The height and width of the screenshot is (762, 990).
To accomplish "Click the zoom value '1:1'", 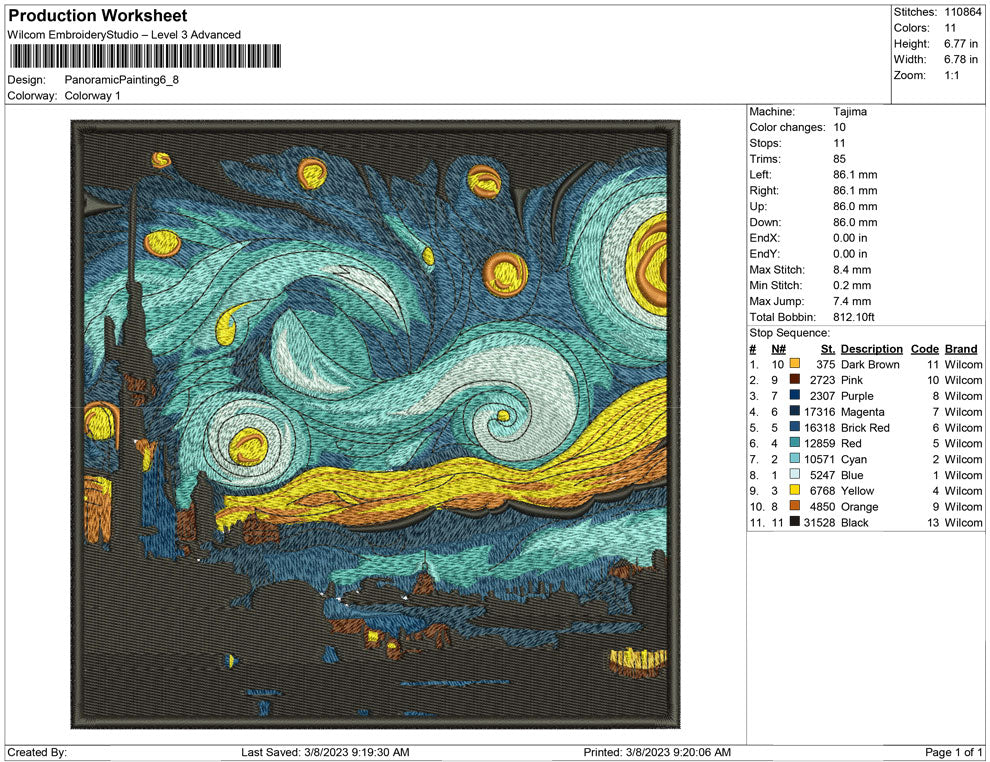I will coord(951,75).
